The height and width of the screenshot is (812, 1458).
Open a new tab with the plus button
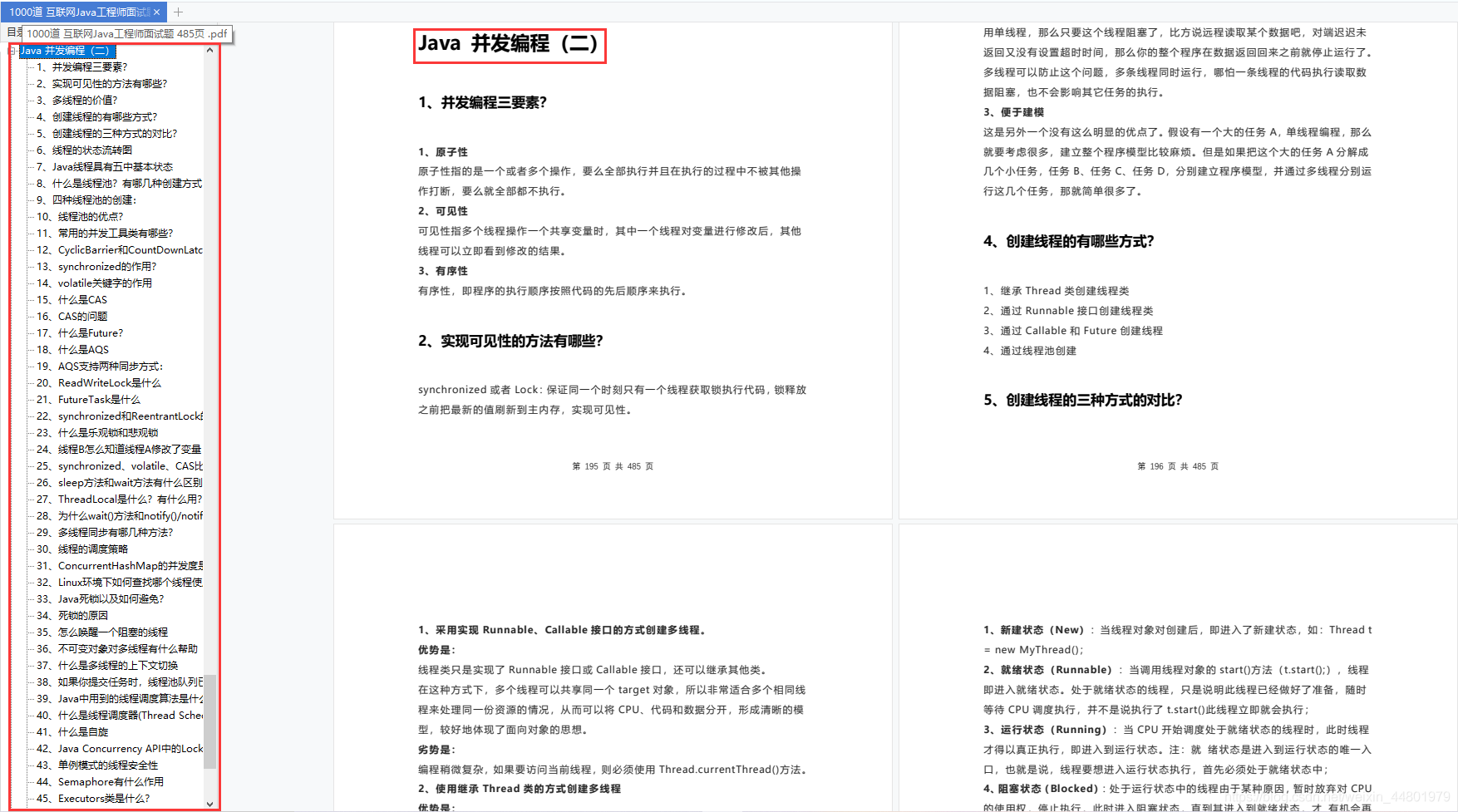pos(178,12)
